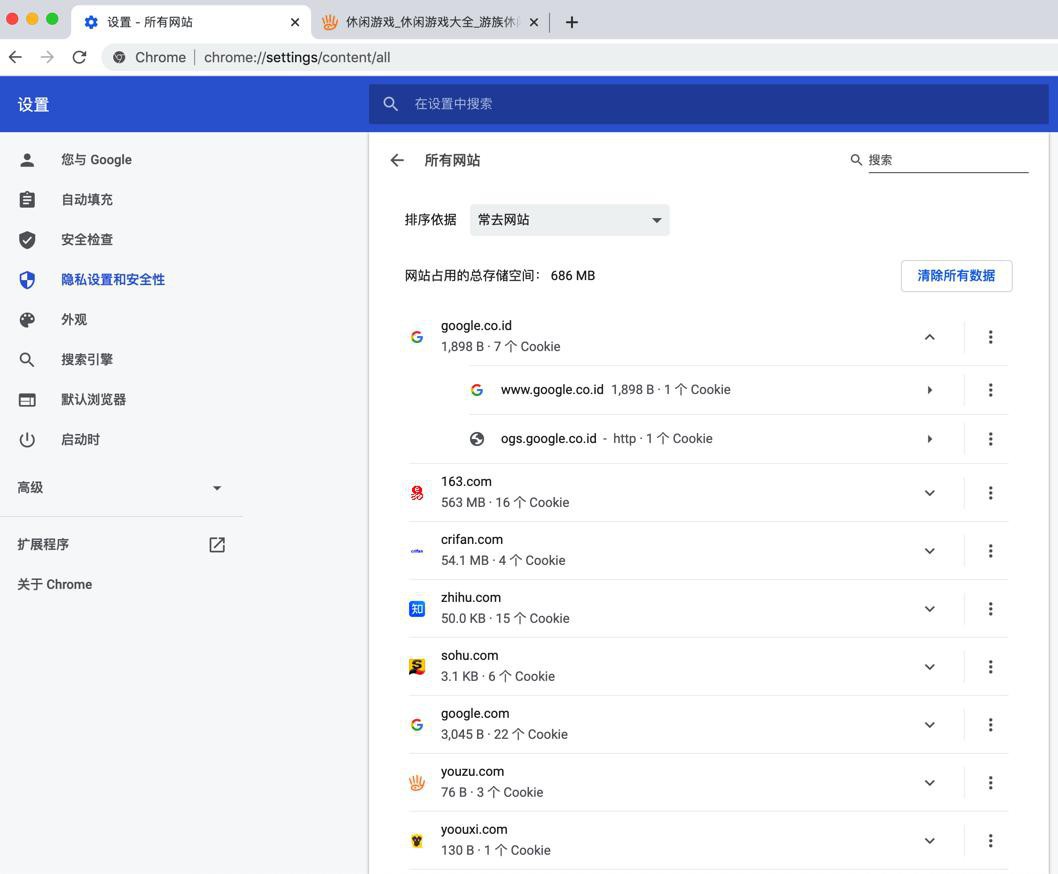Click the browser back arrow button

pyautogui.click(x=16, y=57)
